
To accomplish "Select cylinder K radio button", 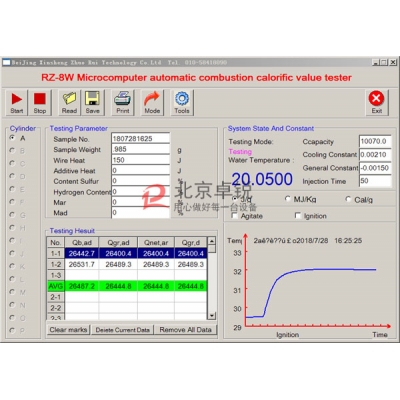I will click(13, 266).
